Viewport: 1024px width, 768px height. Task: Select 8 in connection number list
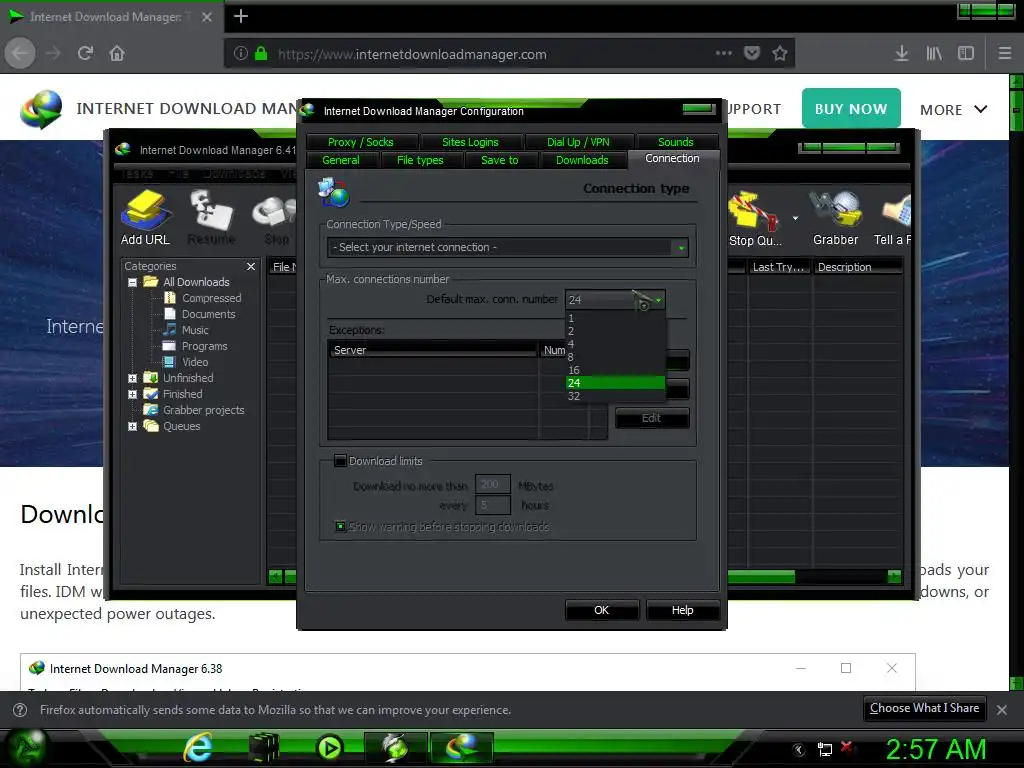615,357
